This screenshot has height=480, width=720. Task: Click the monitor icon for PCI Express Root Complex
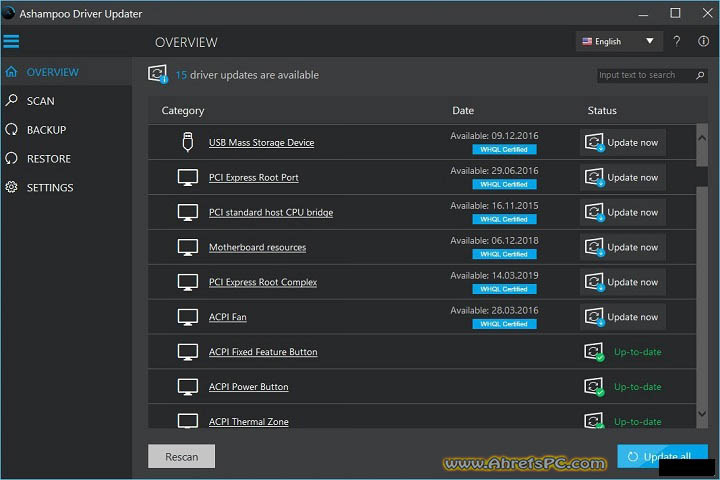pyautogui.click(x=187, y=282)
